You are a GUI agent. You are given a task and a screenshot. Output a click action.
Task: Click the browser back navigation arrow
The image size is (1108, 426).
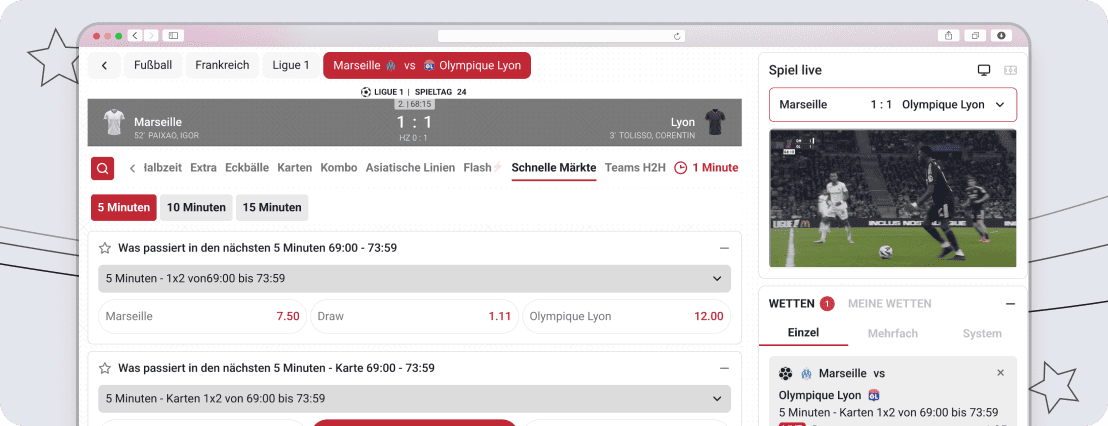[x=134, y=35]
